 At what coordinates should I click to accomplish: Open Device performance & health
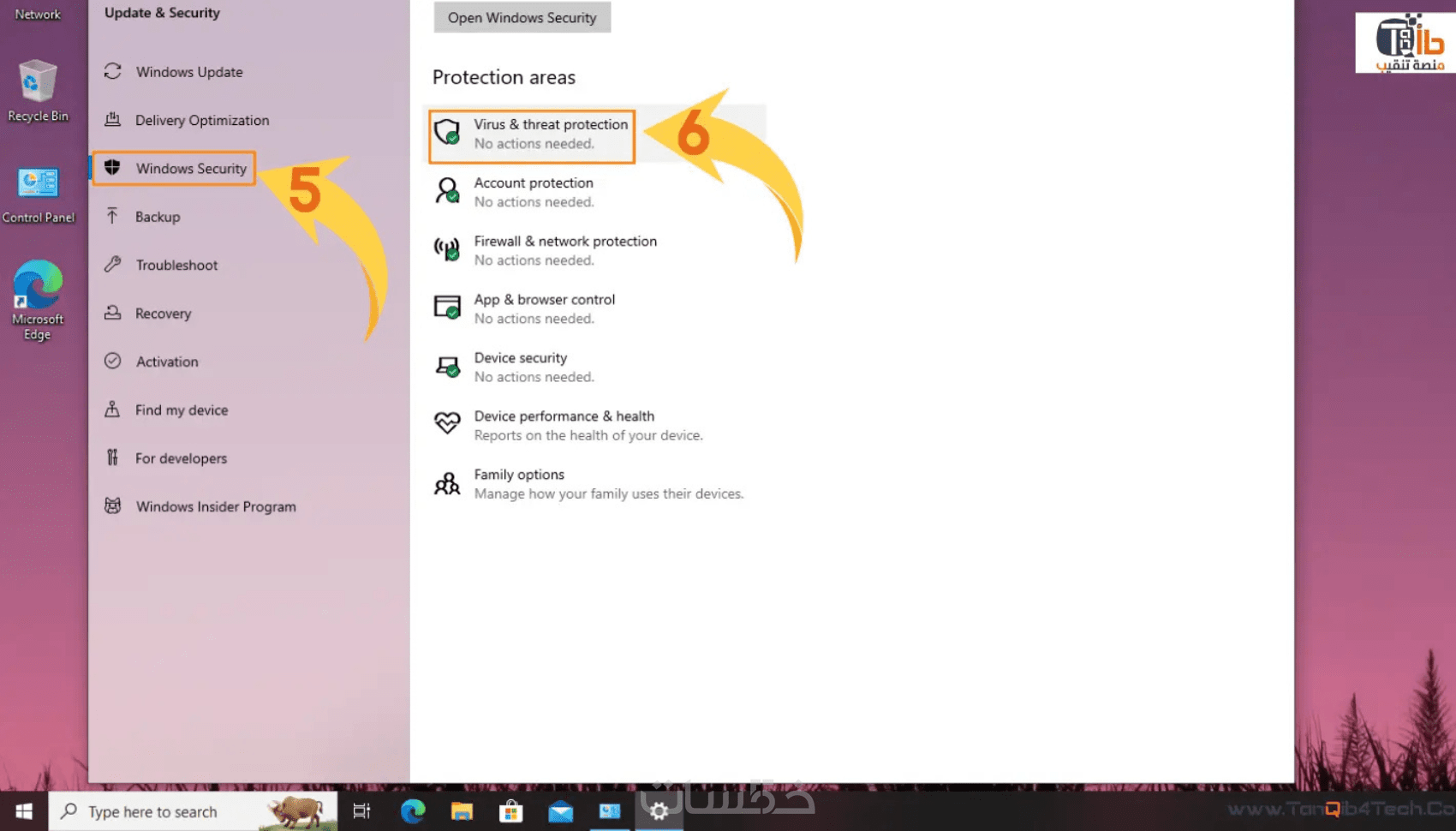(568, 425)
